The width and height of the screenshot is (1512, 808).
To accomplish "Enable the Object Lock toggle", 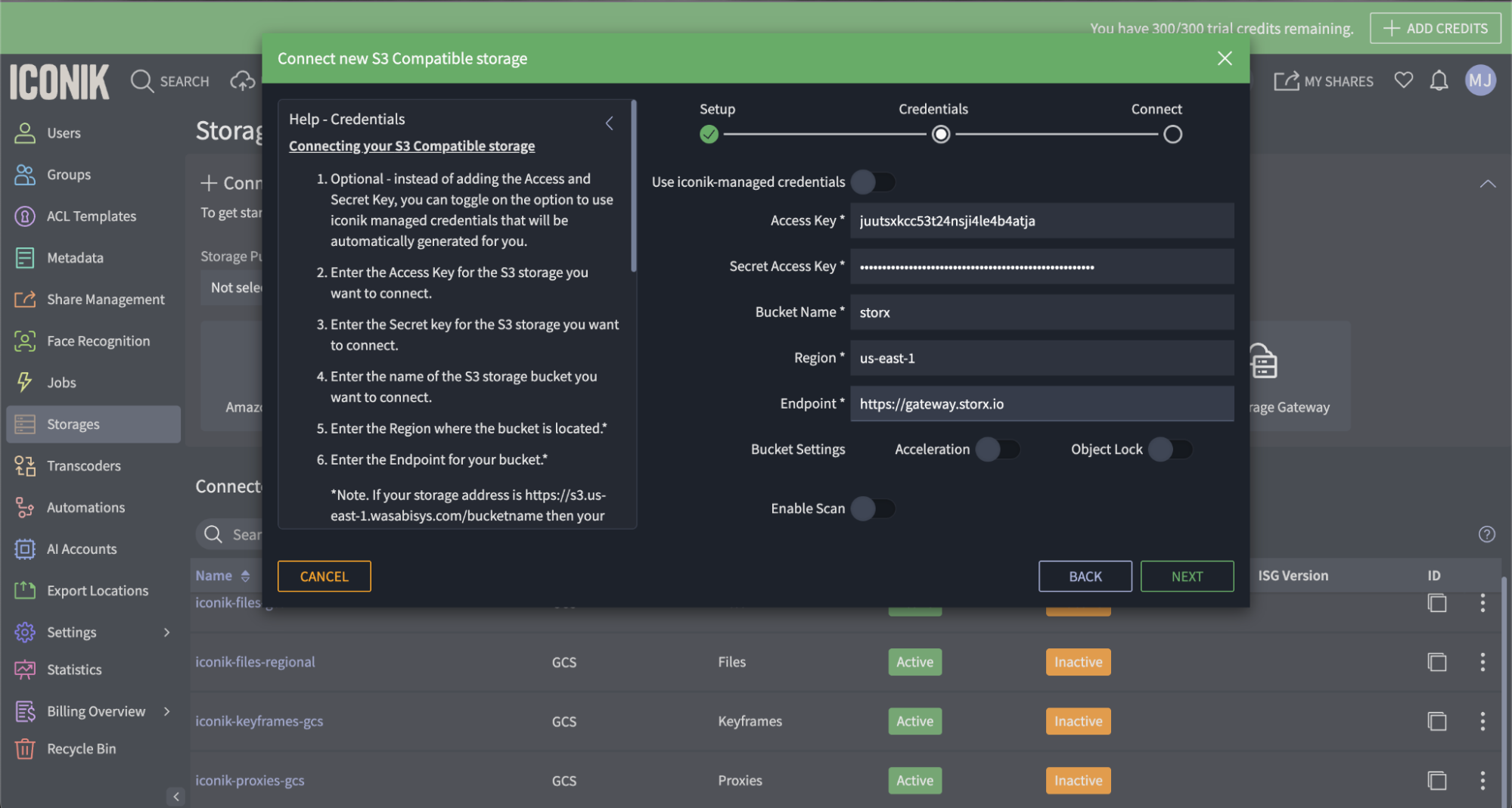I will [x=1170, y=449].
